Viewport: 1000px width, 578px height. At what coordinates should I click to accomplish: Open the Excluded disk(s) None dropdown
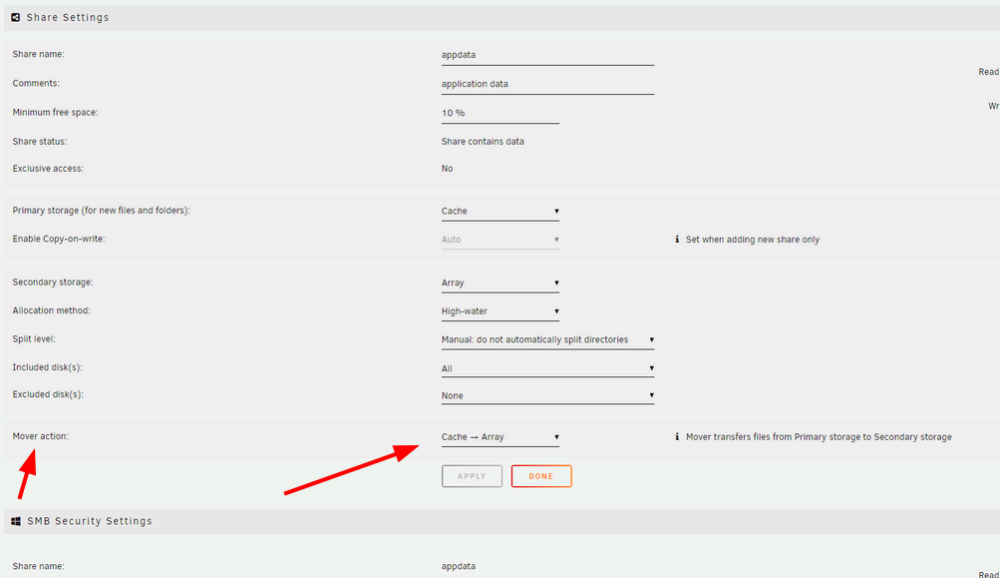point(548,396)
